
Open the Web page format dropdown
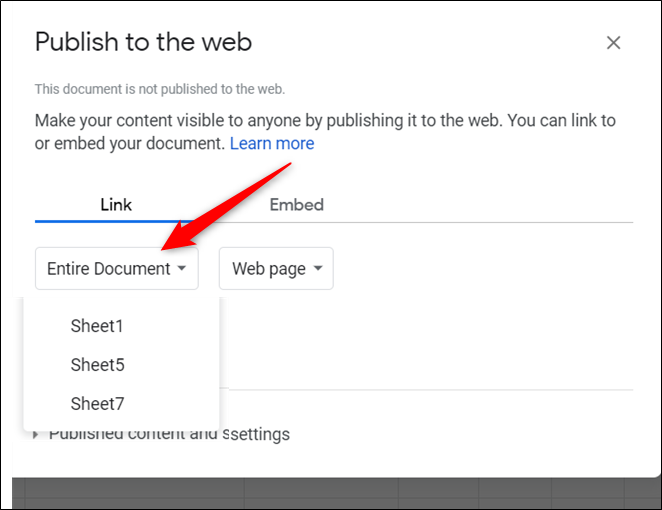[x=275, y=269]
